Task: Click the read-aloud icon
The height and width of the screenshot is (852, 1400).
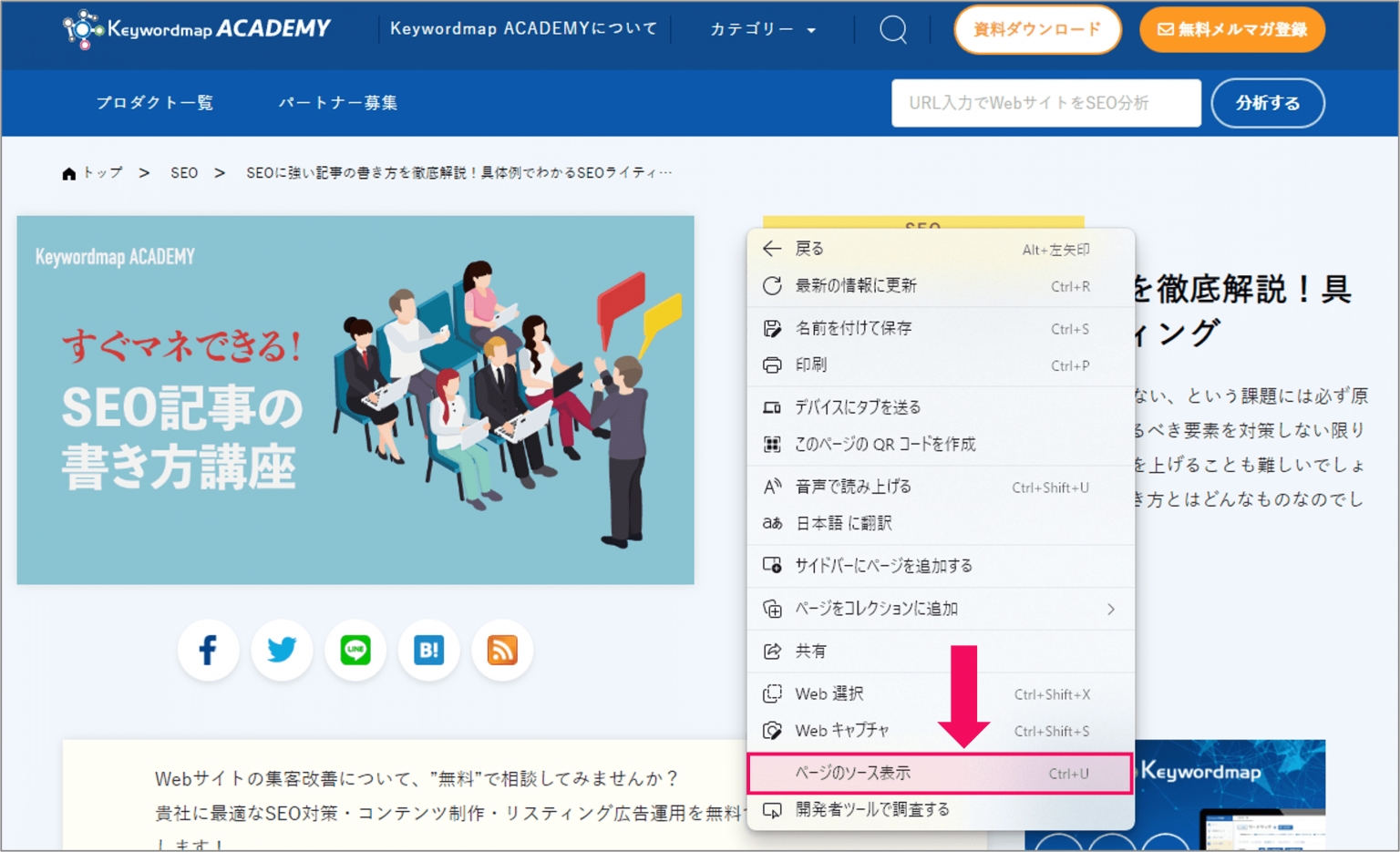Action: (x=772, y=487)
